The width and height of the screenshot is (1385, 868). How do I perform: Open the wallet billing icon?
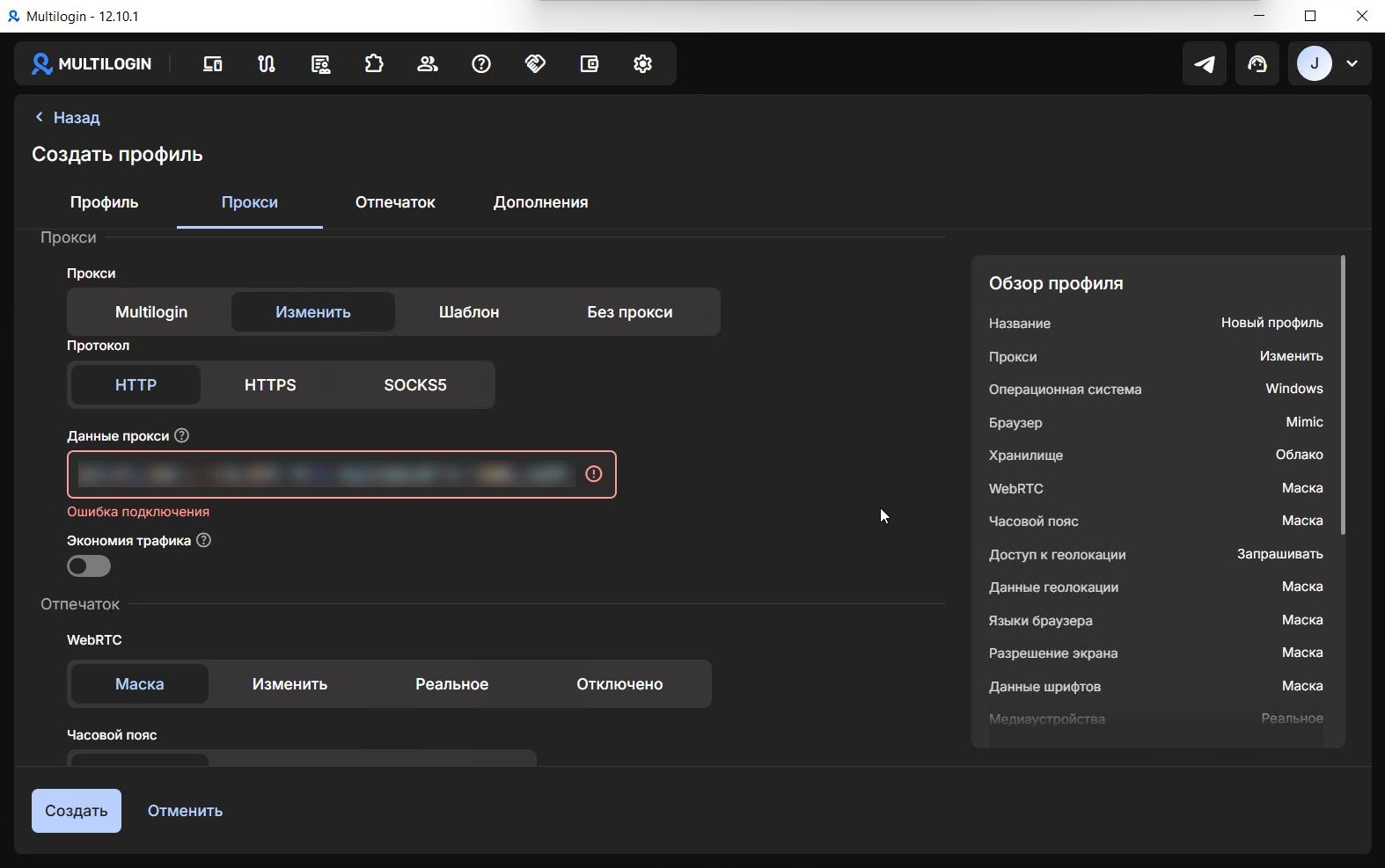click(589, 63)
